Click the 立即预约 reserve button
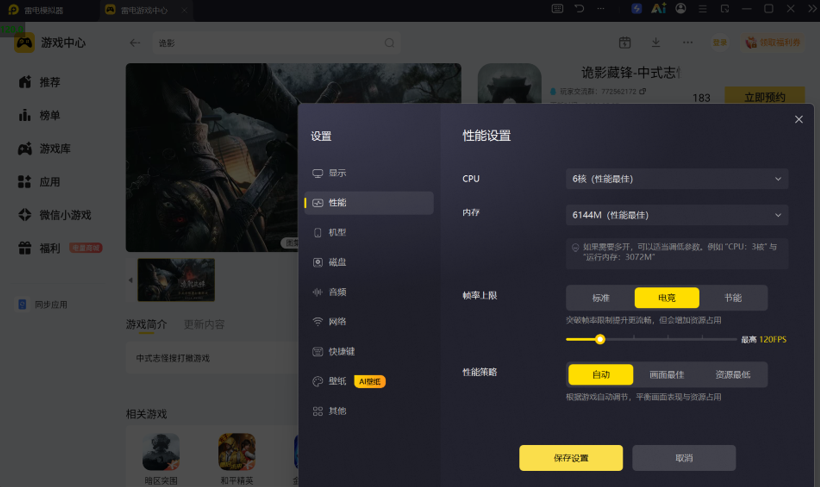 pos(765,97)
